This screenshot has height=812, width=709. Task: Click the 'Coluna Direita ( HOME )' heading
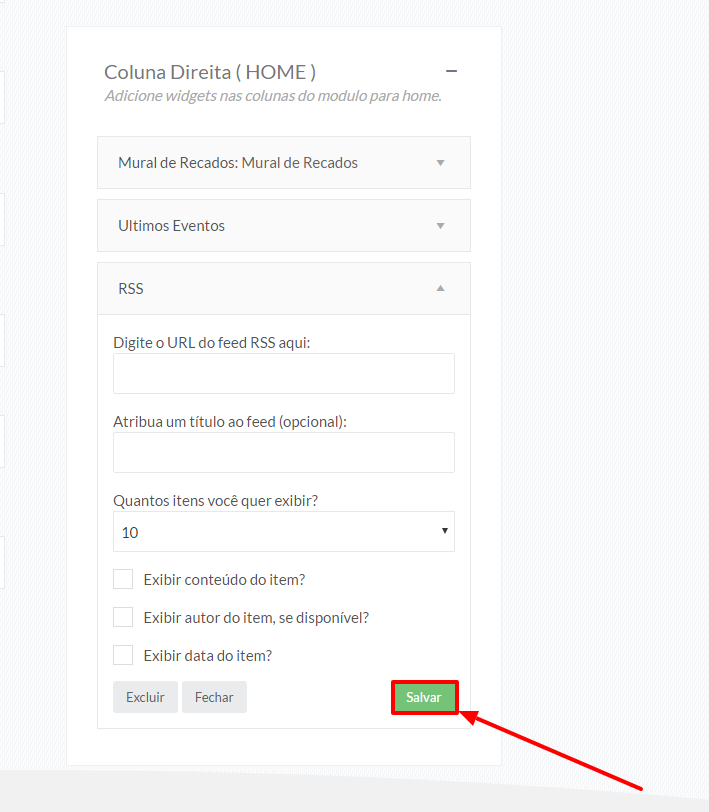pyautogui.click(x=210, y=72)
